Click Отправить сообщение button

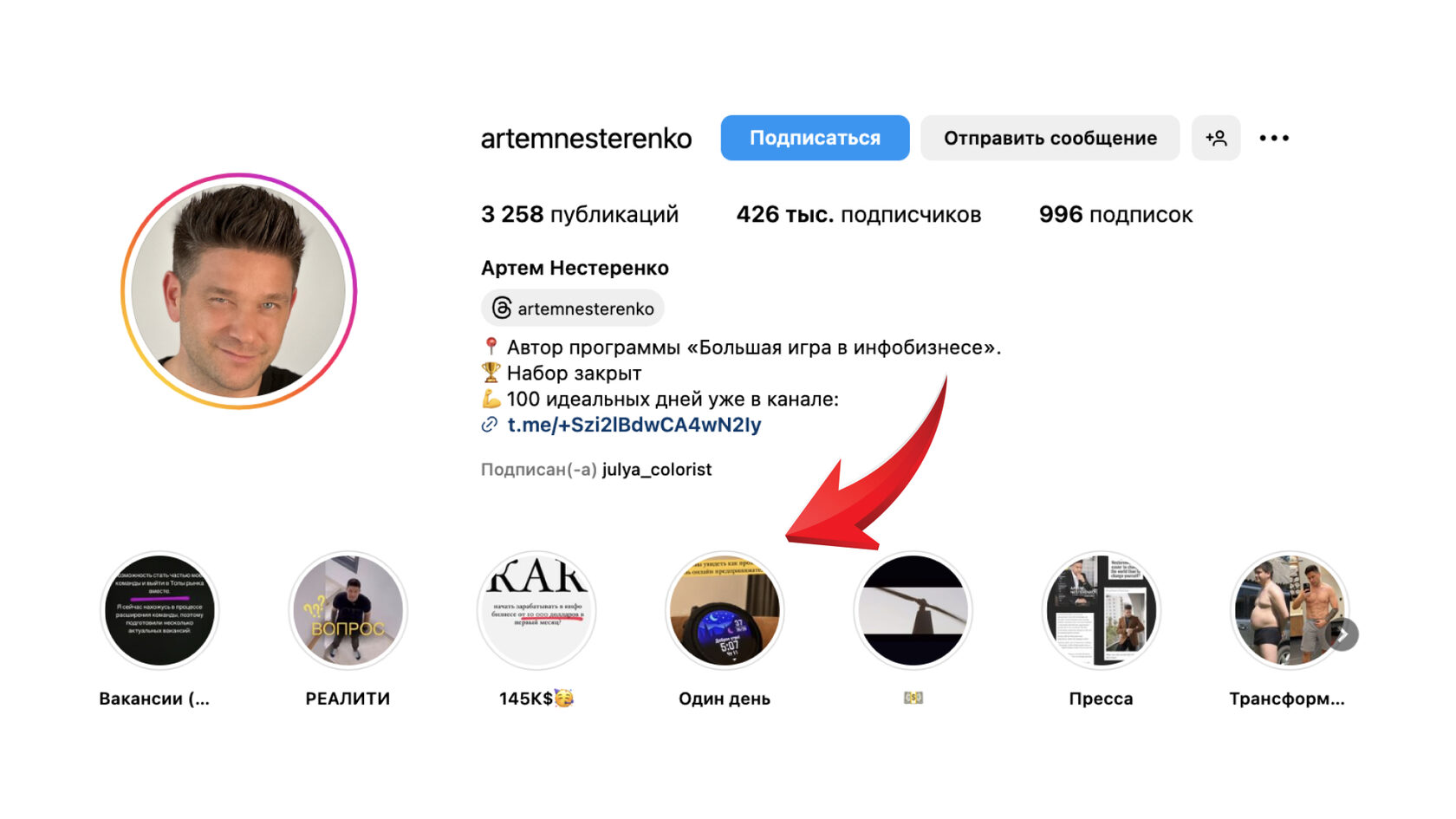(1050, 138)
